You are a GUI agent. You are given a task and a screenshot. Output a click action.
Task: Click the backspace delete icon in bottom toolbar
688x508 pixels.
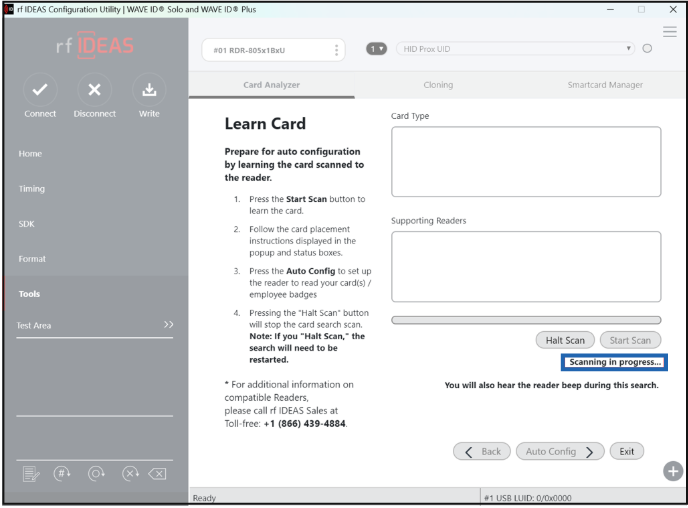point(158,474)
